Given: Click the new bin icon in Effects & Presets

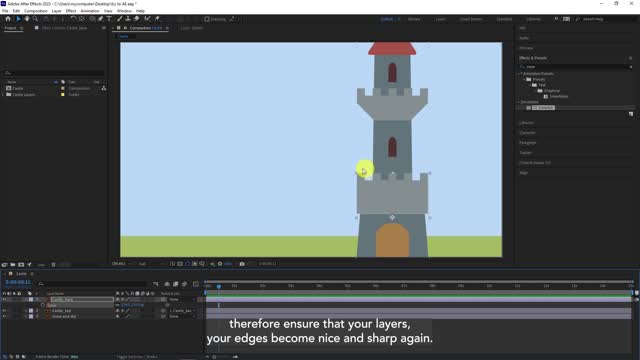Looking at the screenshot, I should 631,114.
